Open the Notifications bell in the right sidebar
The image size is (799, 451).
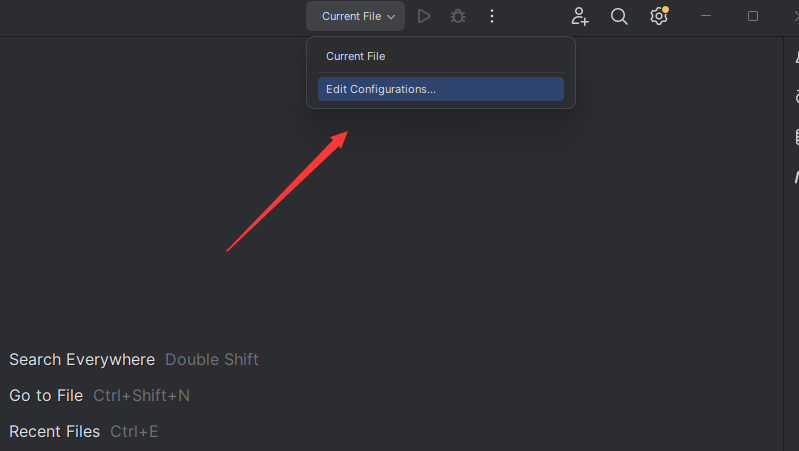(796, 60)
